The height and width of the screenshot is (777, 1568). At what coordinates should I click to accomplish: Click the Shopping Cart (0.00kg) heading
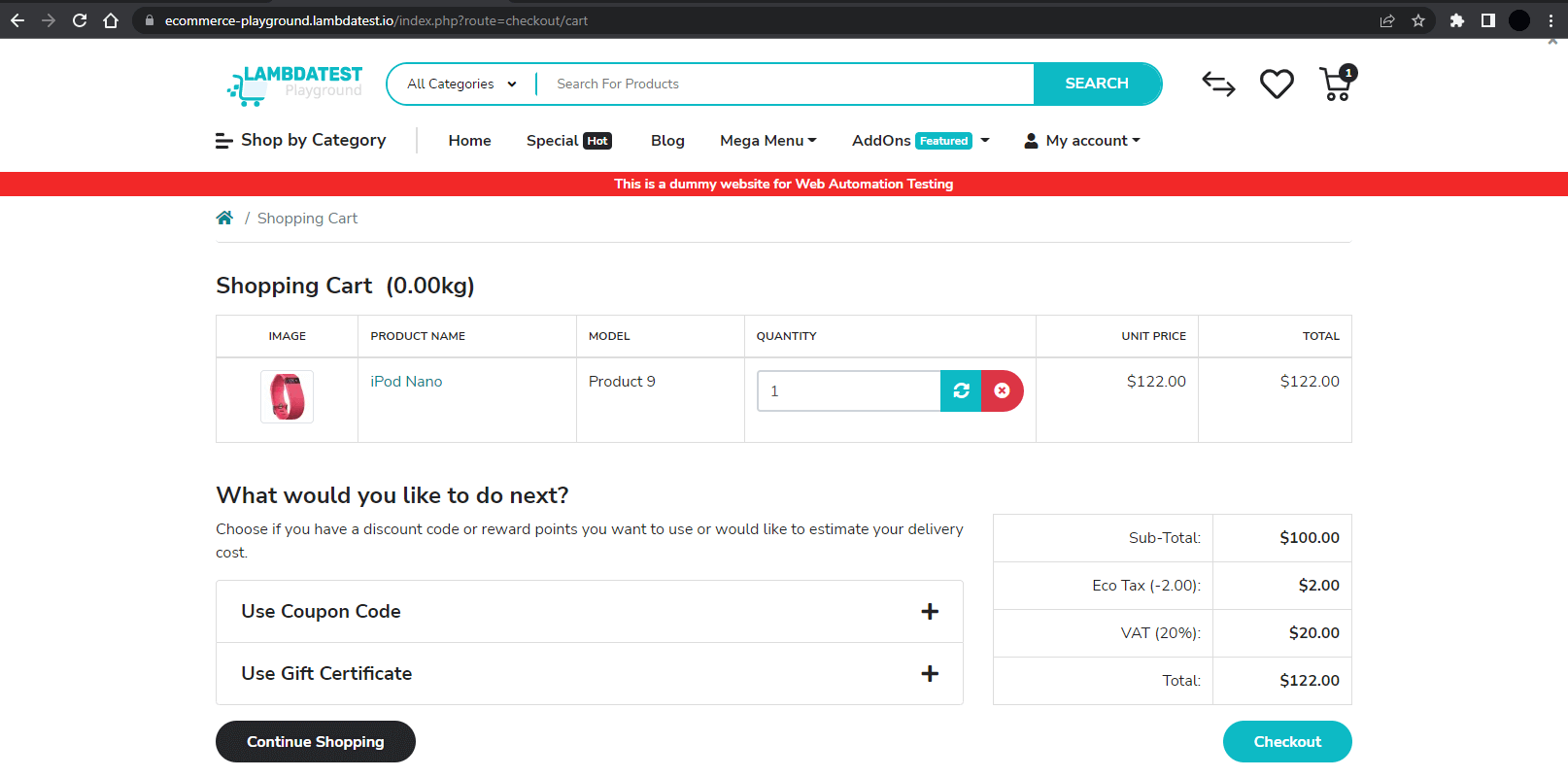click(x=345, y=286)
